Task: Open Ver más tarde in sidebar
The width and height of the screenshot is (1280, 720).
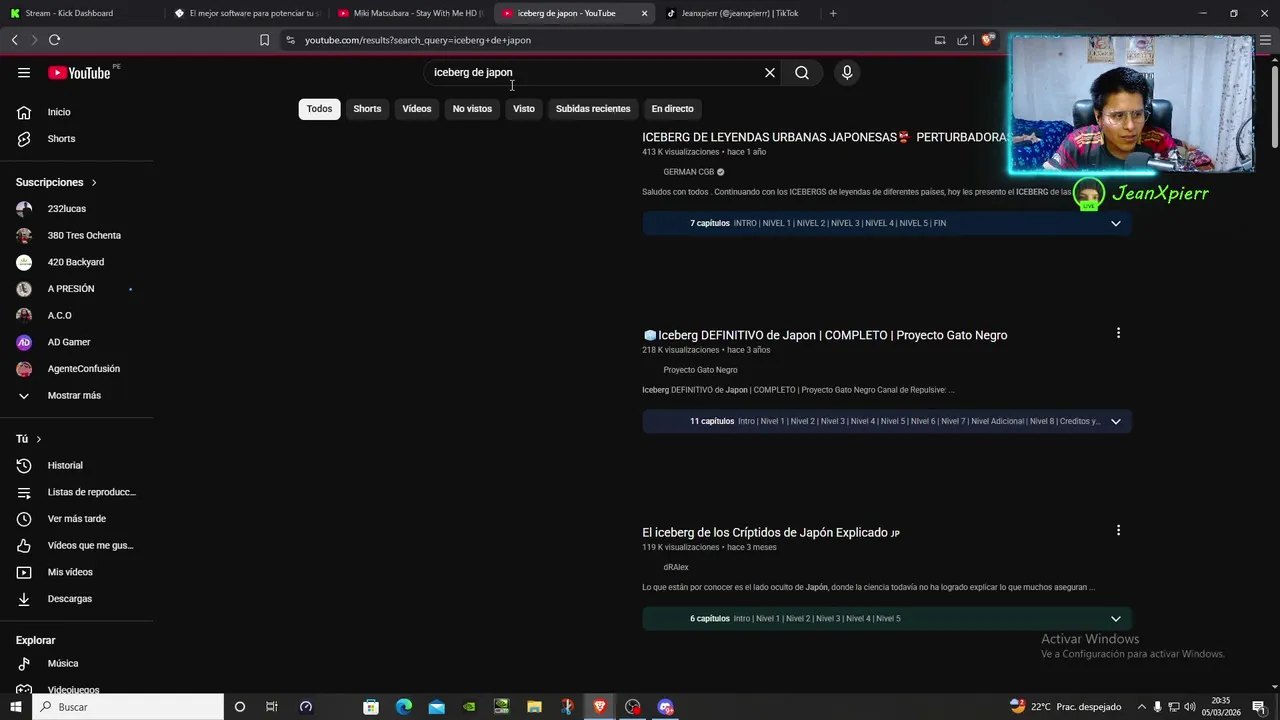Action: pos(77,519)
